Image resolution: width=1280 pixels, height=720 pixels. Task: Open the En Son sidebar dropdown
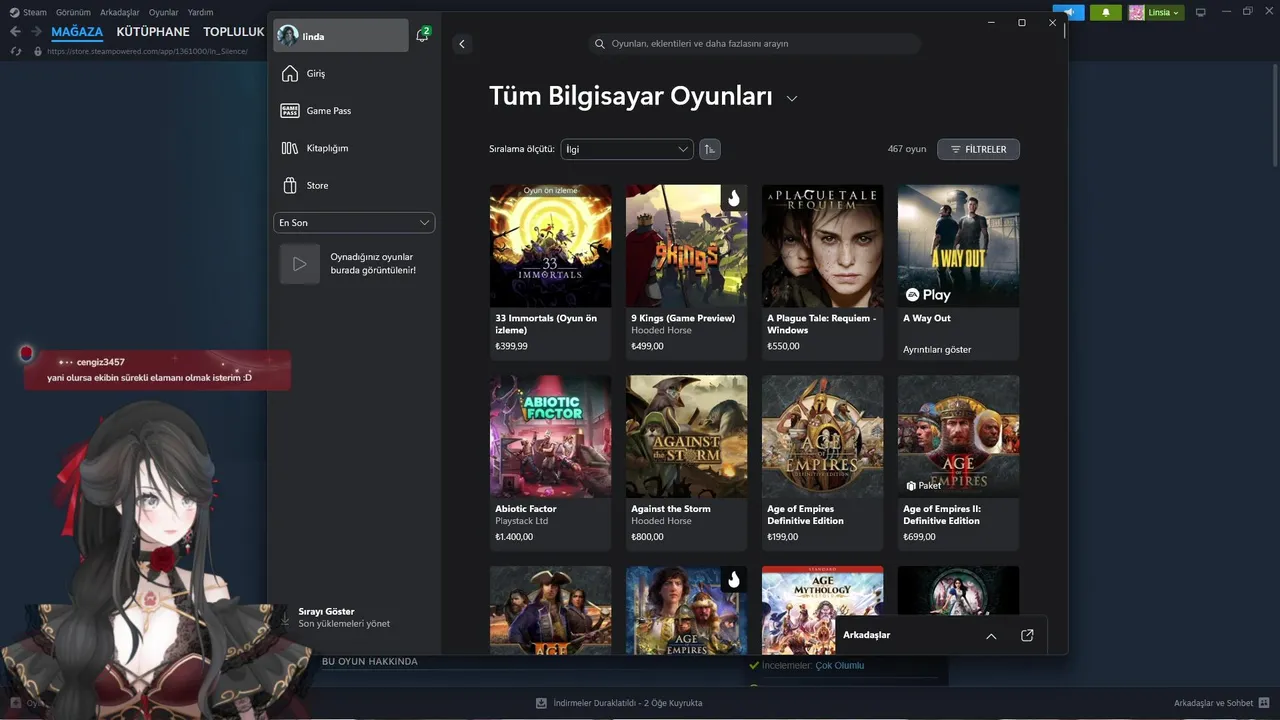point(354,222)
